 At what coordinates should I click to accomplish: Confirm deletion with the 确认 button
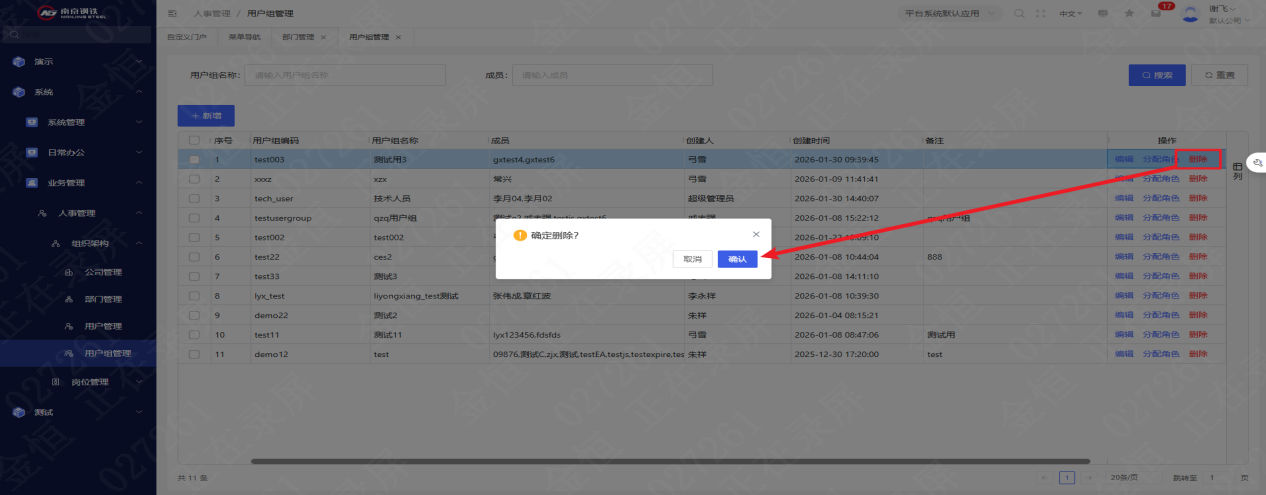point(737,259)
